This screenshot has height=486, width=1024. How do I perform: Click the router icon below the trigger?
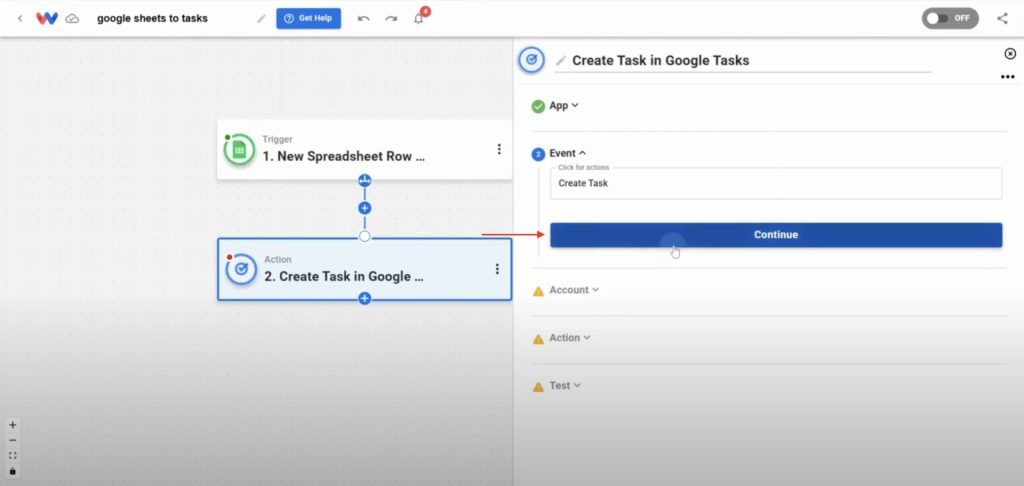364,180
